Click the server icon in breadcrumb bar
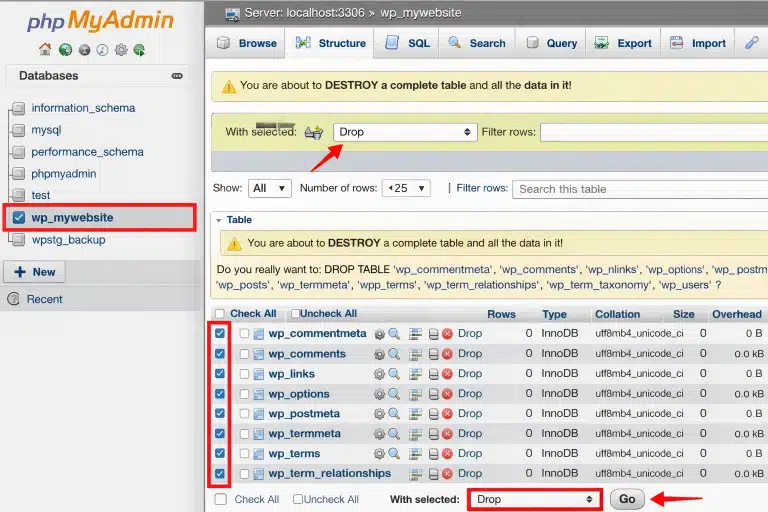 click(232, 14)
